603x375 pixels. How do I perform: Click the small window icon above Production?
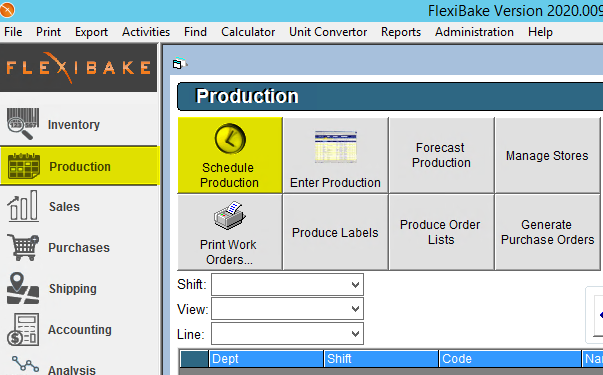[x=179, y=64]
